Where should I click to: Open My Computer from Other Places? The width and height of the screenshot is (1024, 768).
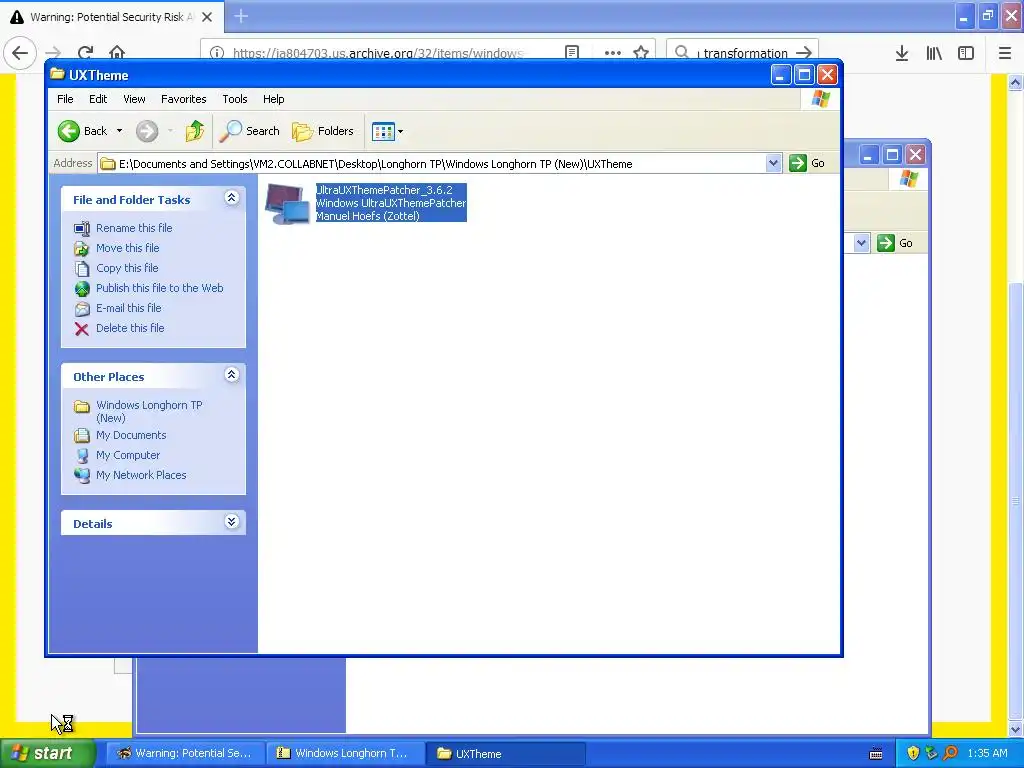coord(127,455)
